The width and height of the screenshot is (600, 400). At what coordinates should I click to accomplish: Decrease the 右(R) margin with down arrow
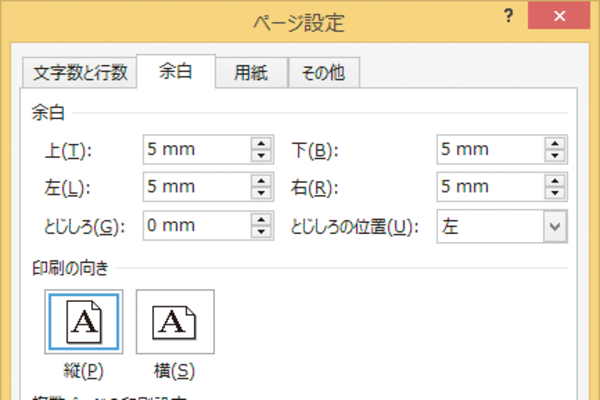click(555, 193)
